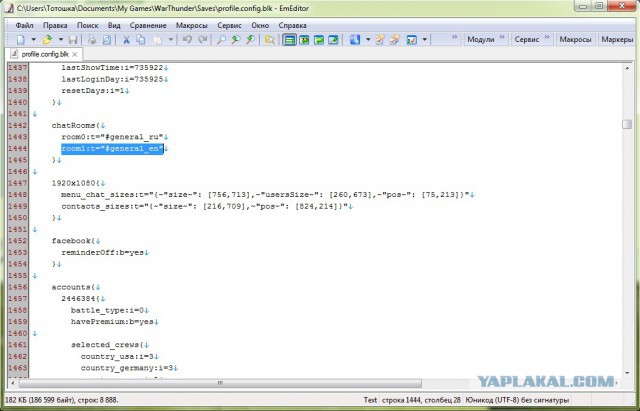The width and height of the screenshot is (640, 411).
Task: Click the reminderOff:b=yes line
Action: click(102, 253)
